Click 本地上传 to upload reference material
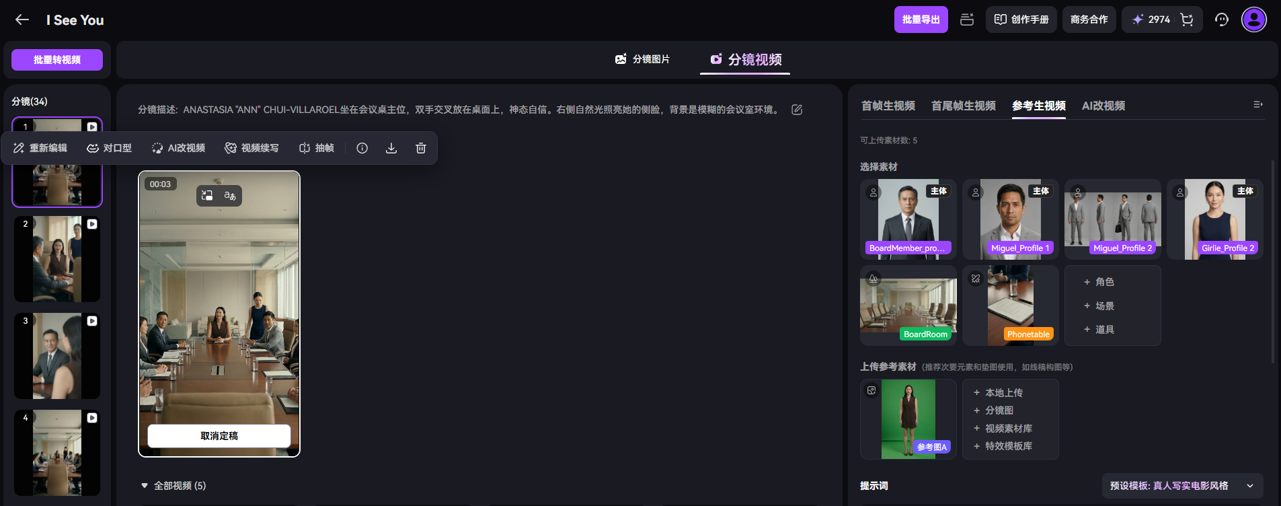Image resolution: width=1281 pixels, height=506 pixels. click(x=1003, y=393)
